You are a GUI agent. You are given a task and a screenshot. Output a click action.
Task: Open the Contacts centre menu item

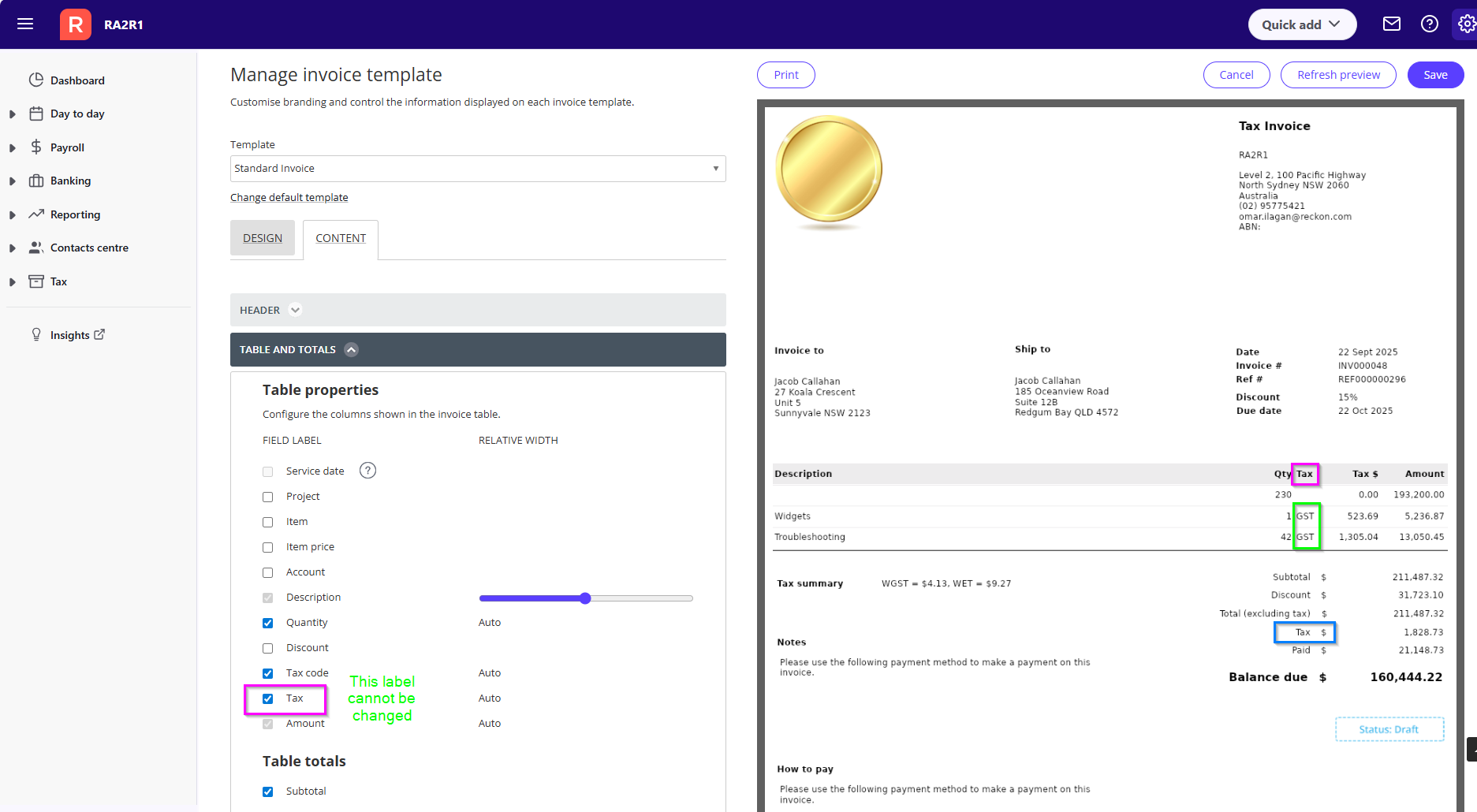[x=89, y=248]
